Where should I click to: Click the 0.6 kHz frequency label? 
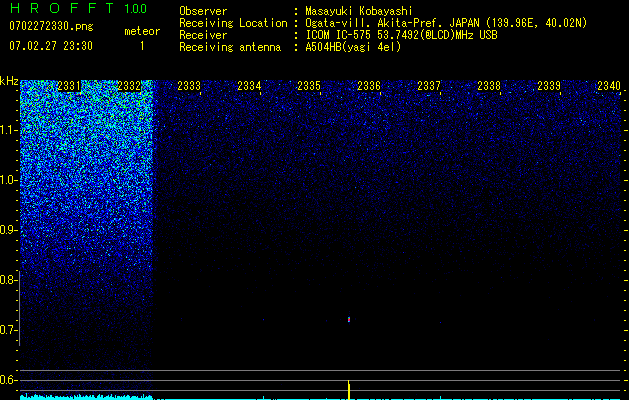coord(8,380)
